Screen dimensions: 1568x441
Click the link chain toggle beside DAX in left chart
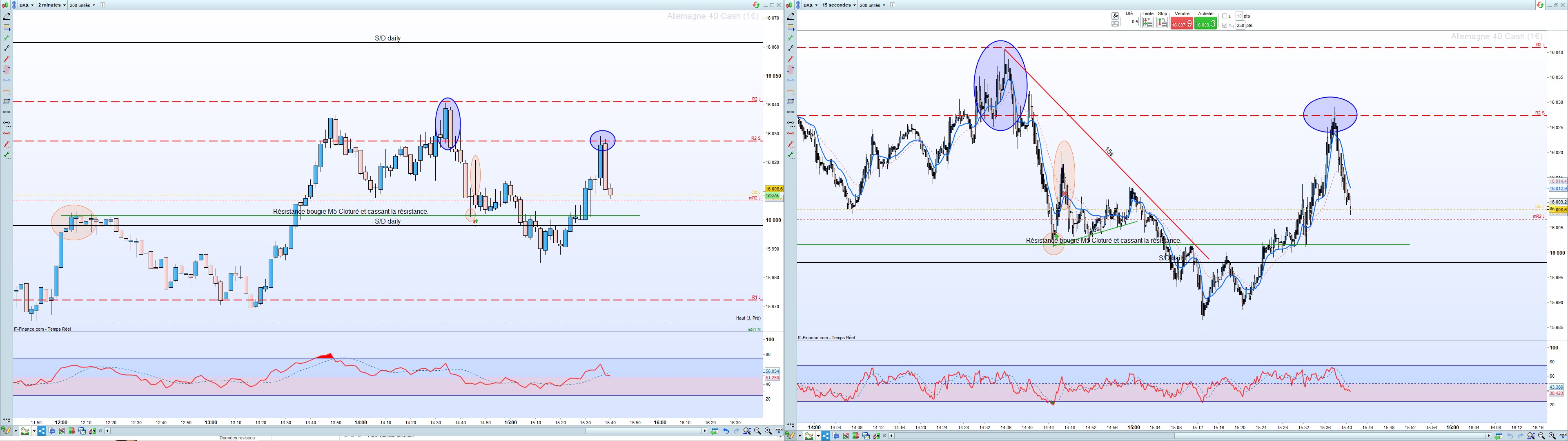click(x=14, y=5)
